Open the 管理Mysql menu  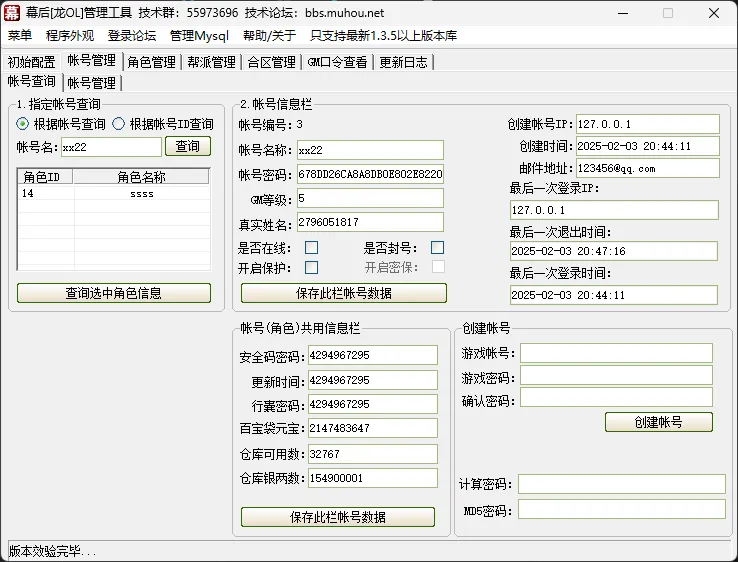(199, 36)
